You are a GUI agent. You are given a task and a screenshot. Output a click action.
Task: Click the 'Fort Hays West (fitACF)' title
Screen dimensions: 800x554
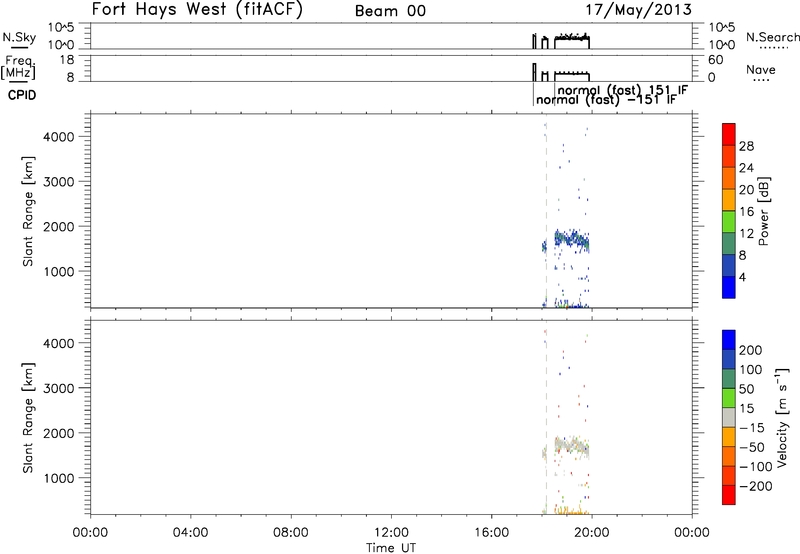click(x=197, y=10)
